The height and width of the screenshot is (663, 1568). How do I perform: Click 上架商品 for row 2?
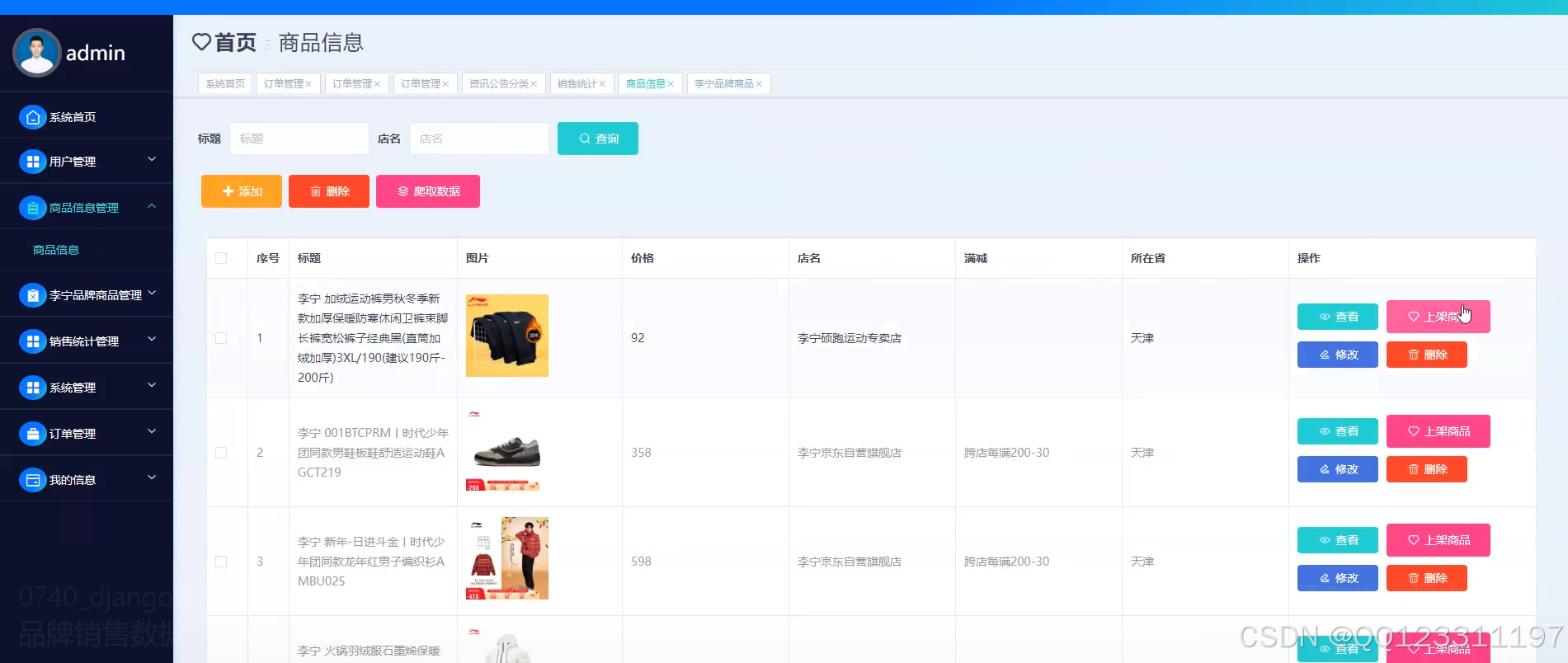click(1439, 431)
